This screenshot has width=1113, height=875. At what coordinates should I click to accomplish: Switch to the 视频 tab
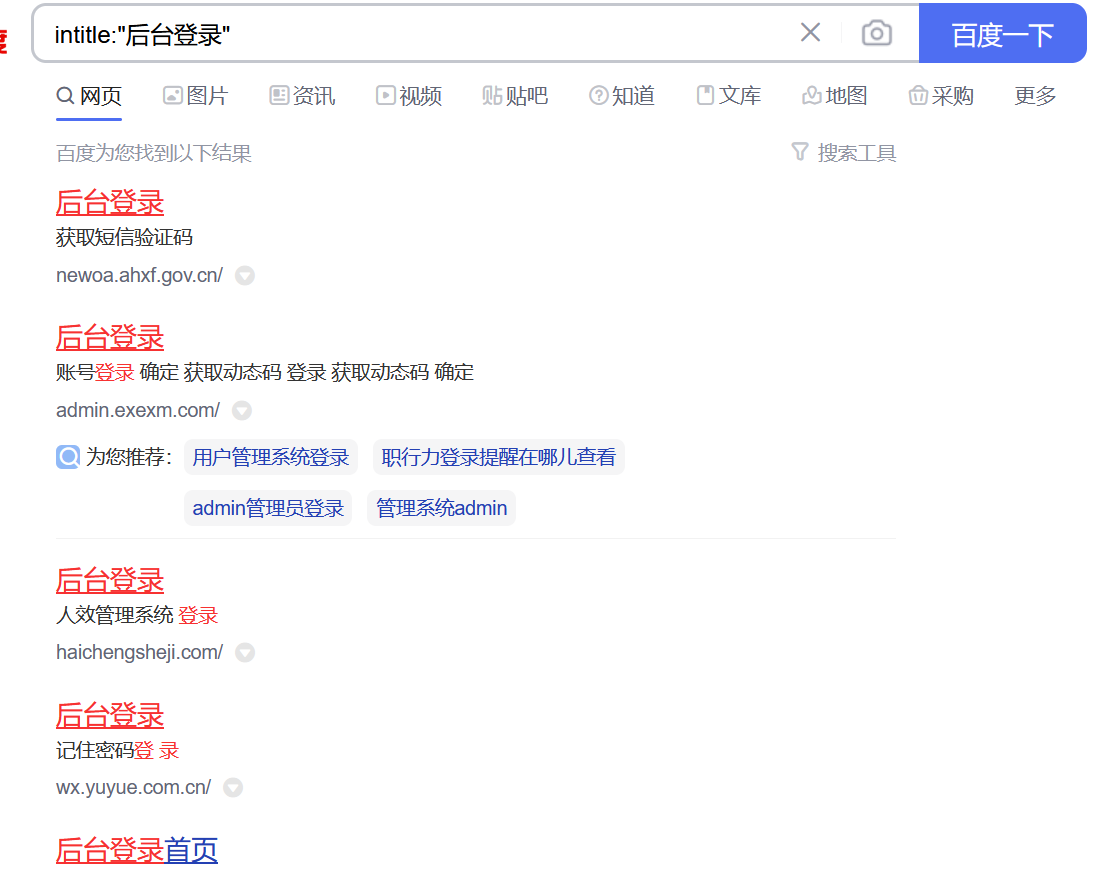coord(409,96)
